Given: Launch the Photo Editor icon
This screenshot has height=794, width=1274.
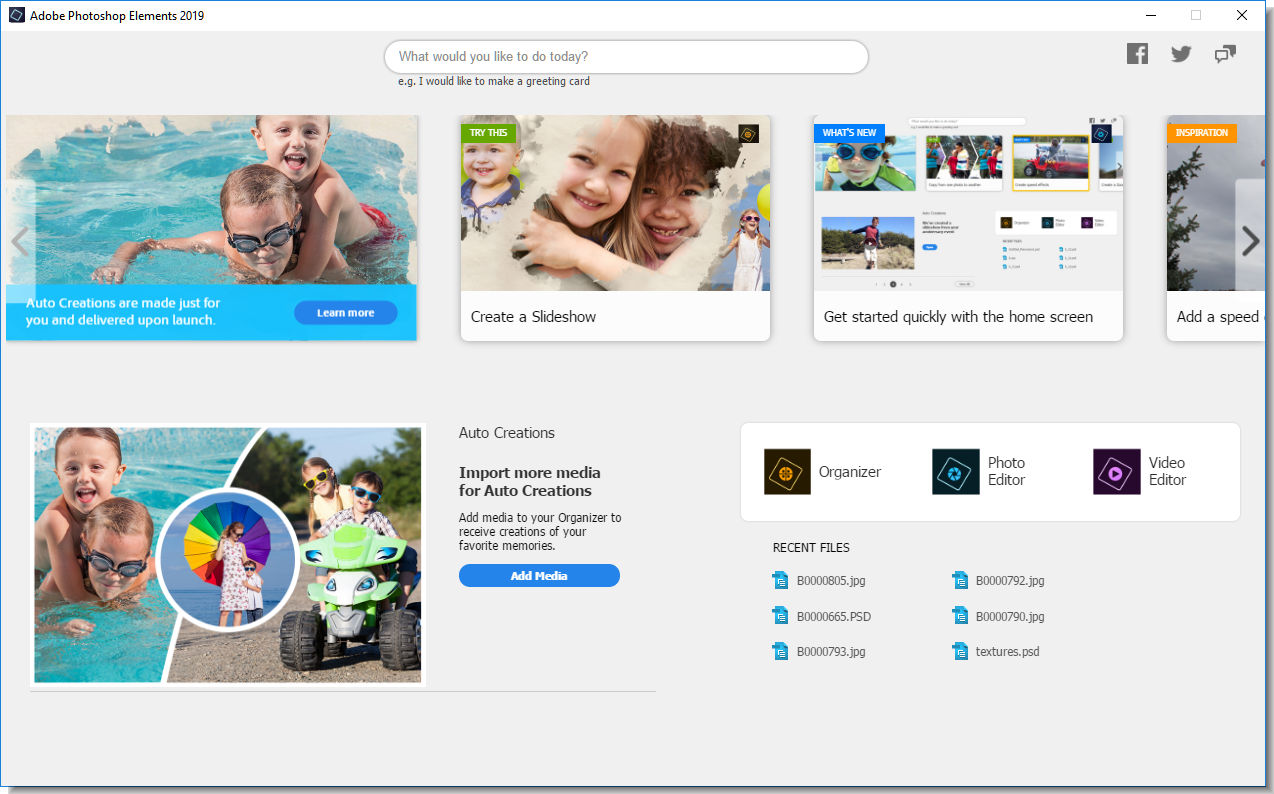Looking at the screenshot, I should pyautogui.click(x=956, y=471).
